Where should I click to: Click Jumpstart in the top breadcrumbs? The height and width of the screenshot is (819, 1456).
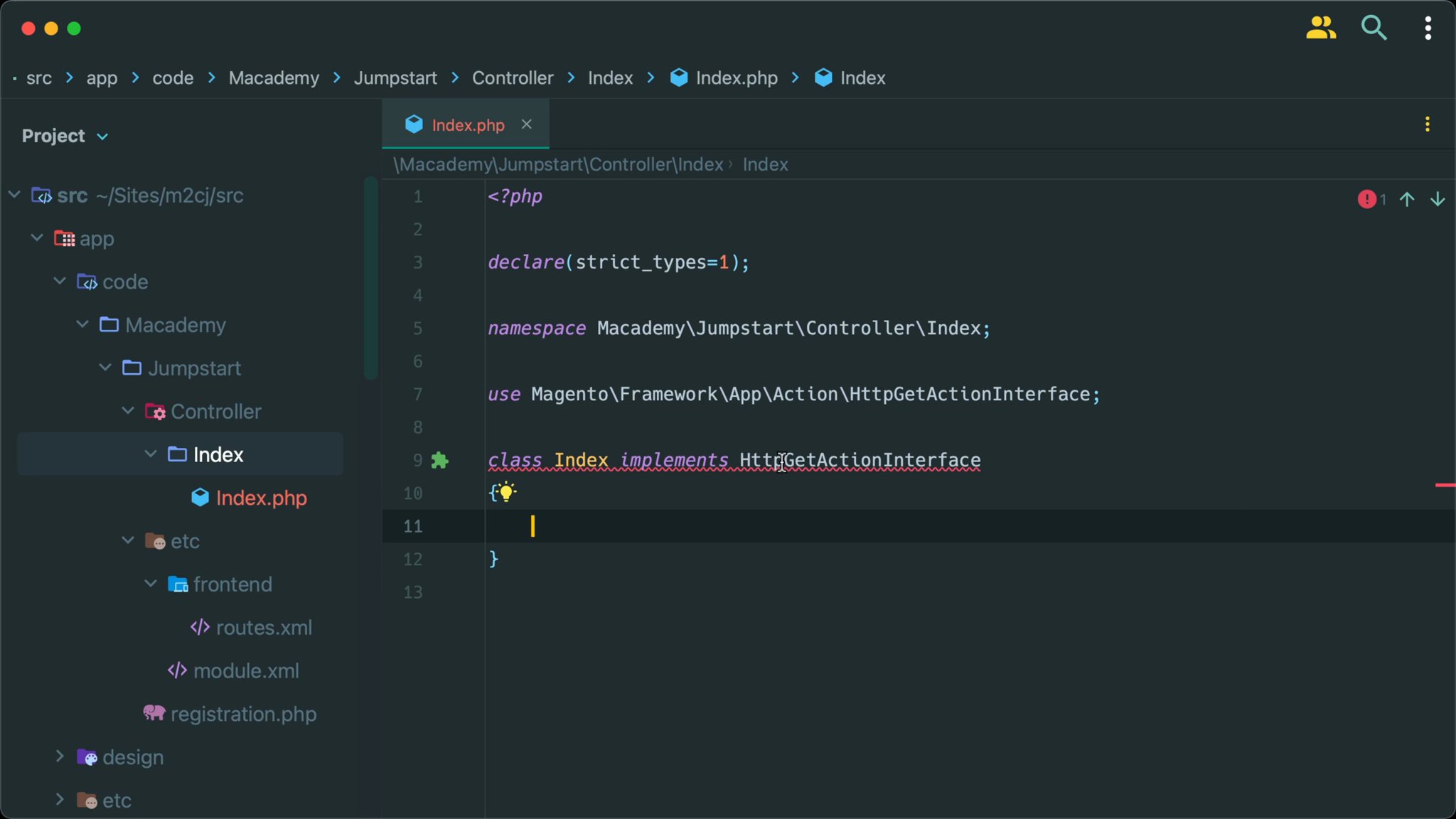click(395, 78)
